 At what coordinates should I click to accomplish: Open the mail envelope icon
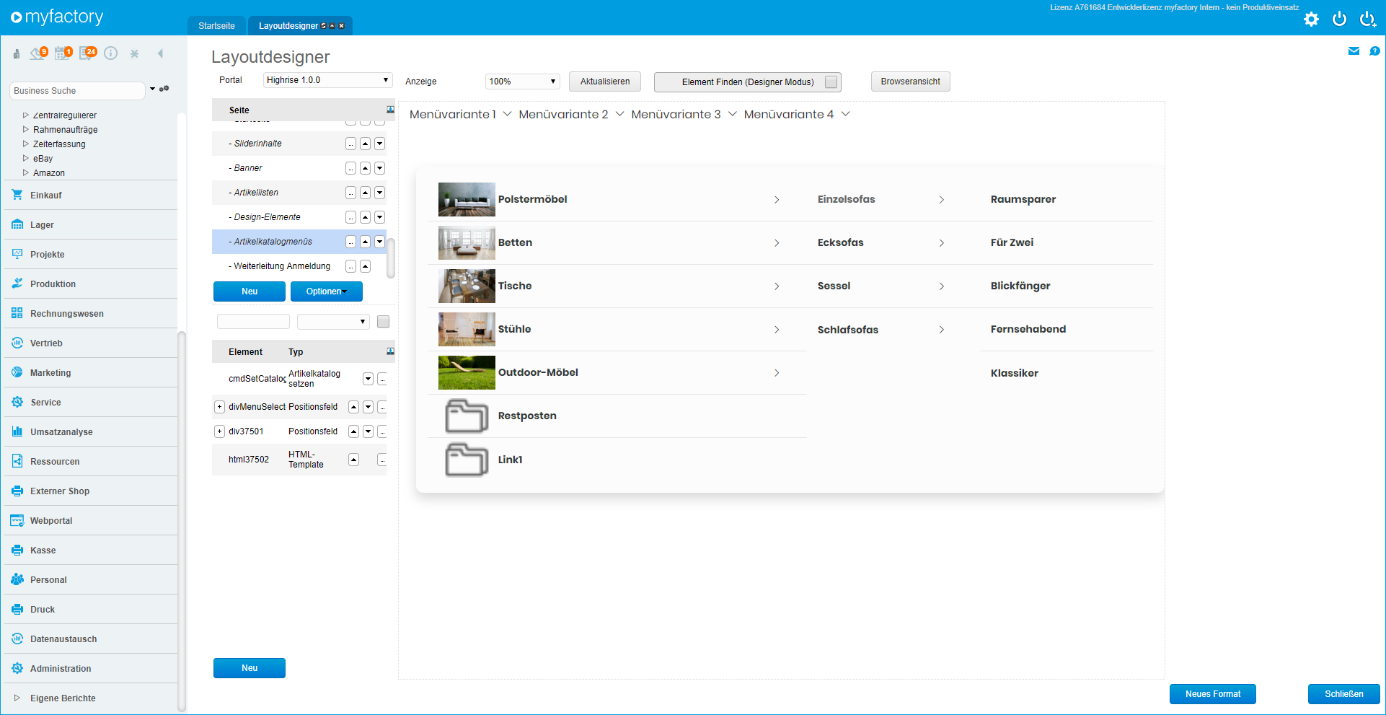click(1354, 51)
